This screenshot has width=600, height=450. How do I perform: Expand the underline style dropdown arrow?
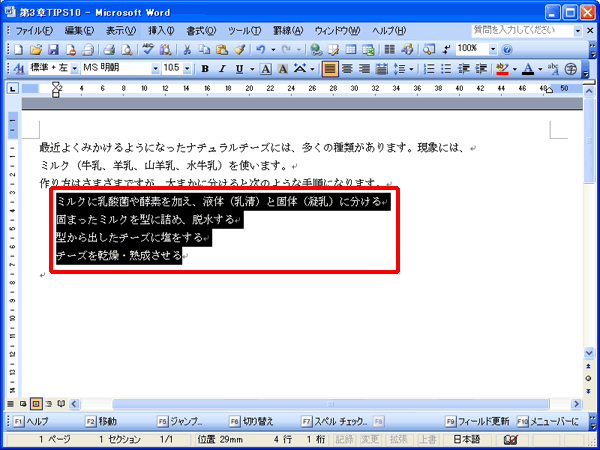click(252, 69)
